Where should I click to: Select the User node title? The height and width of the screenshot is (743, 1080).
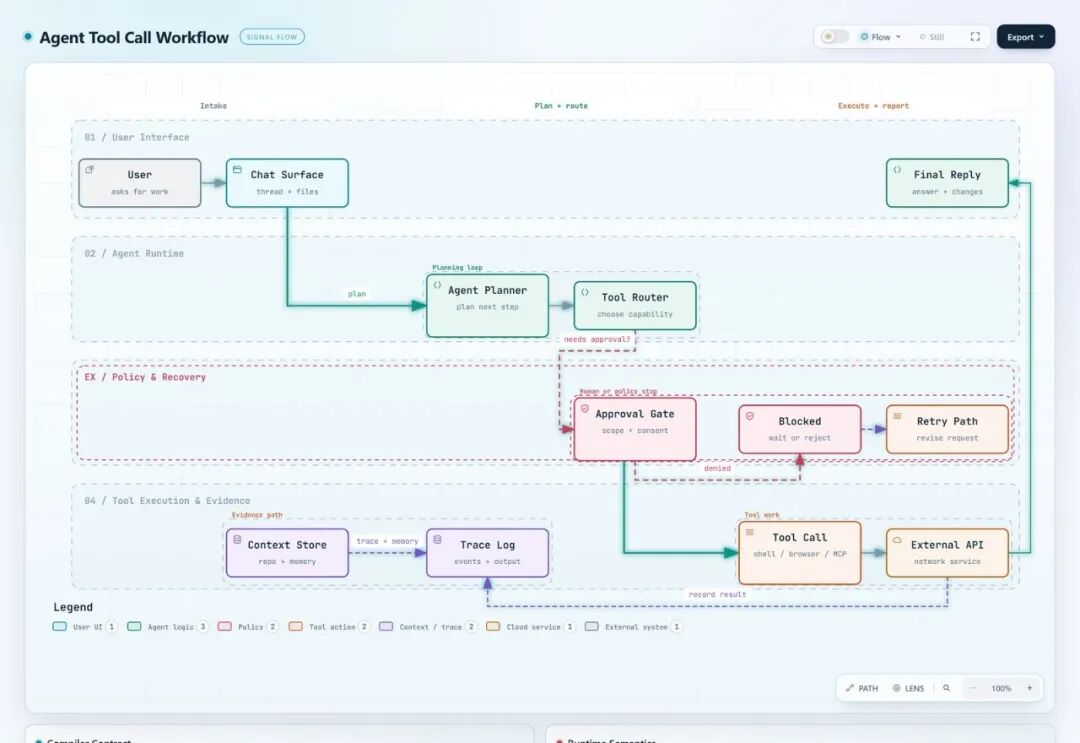[139, 175]
